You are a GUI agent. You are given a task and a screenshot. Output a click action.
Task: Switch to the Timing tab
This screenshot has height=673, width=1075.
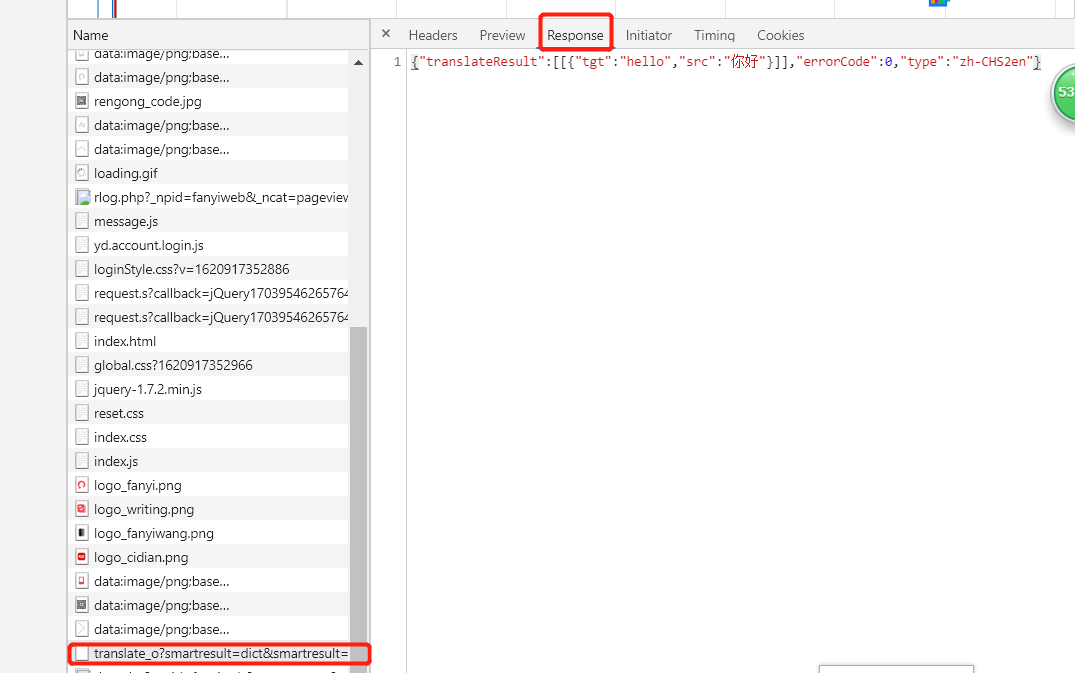tap(714, 35)
